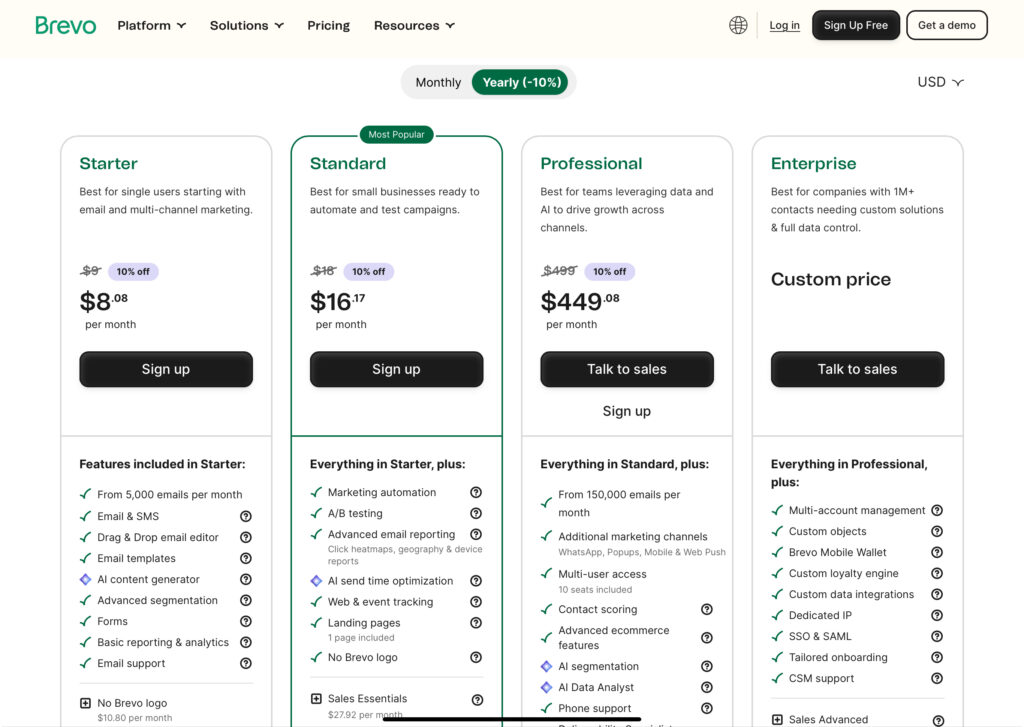The height and width of the screenshot is (727, 1024).
Task: Click the tooltip beside AI send time optimization
Action: pyautogui.click(x=477, y=580)
